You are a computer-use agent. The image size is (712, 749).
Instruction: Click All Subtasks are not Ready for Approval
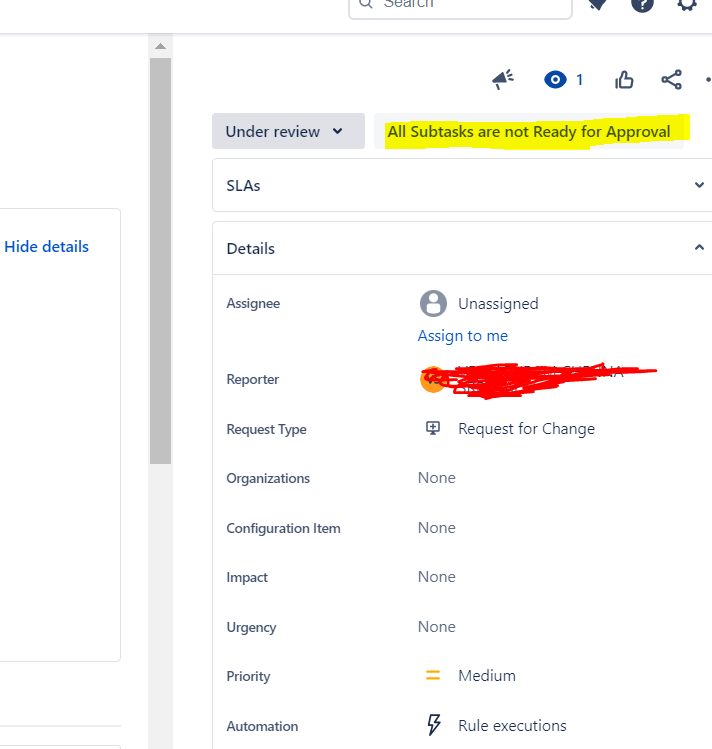coord(529,131)
